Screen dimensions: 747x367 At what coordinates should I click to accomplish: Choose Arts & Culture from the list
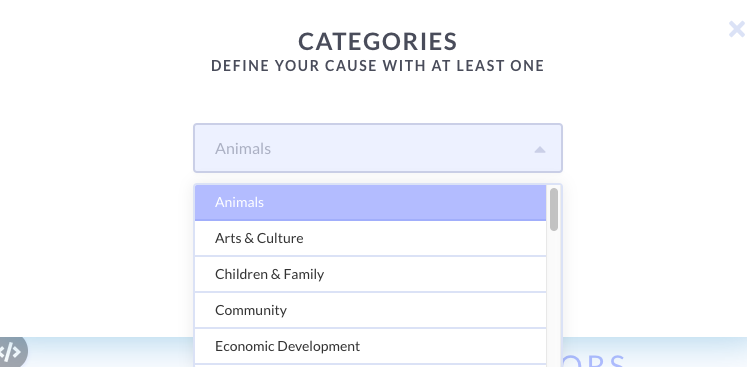pos(370,238)
